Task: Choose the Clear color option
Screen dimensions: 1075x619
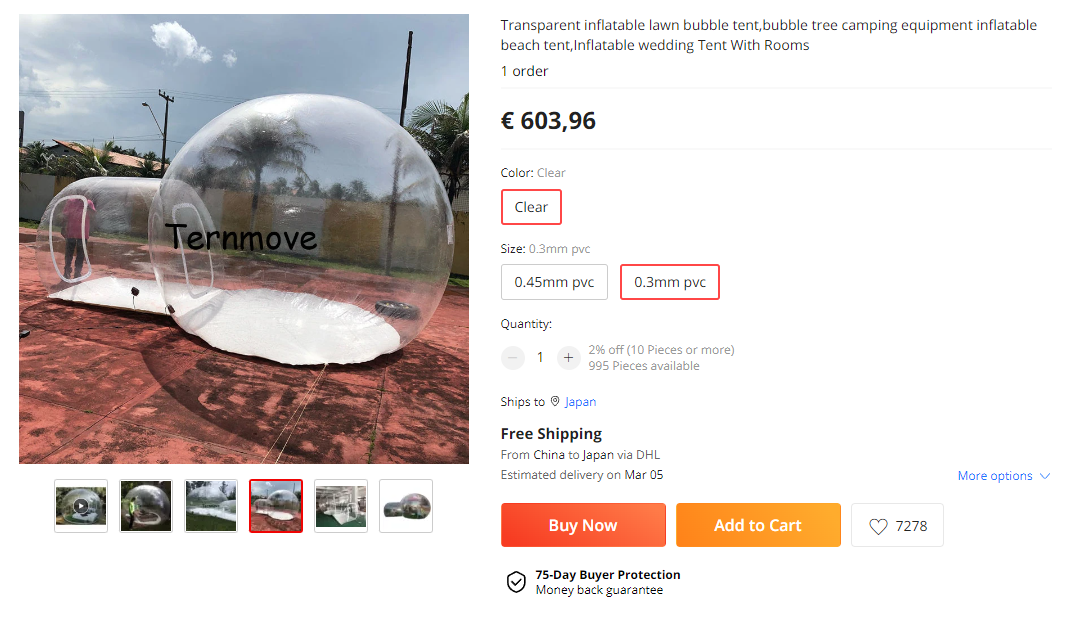Action: tap(531, 207)
